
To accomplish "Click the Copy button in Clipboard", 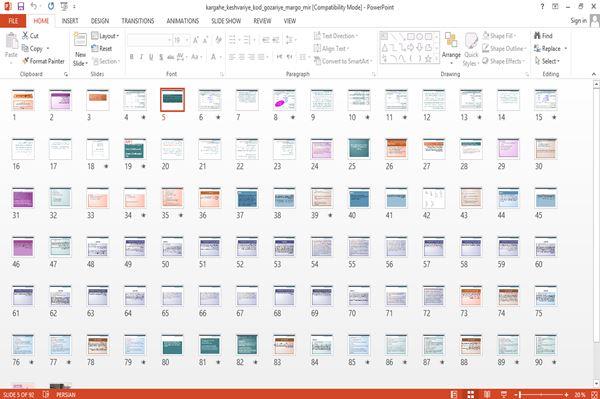I will (x=36, y=49).
